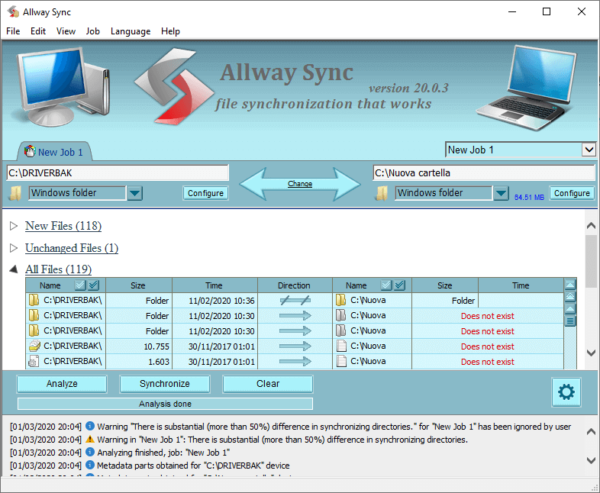Viewport: 600px width, 493px height.
Task: Click the blank page icon in the 10.755 row's target
Action: [x=341, y=346]
